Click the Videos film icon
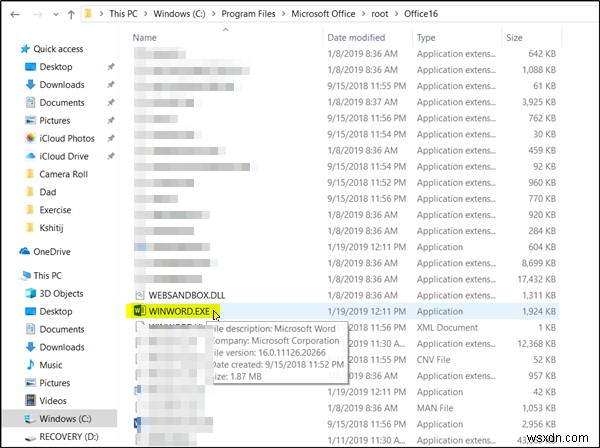This screenshot has height=448, width=600. pos(30,401)
